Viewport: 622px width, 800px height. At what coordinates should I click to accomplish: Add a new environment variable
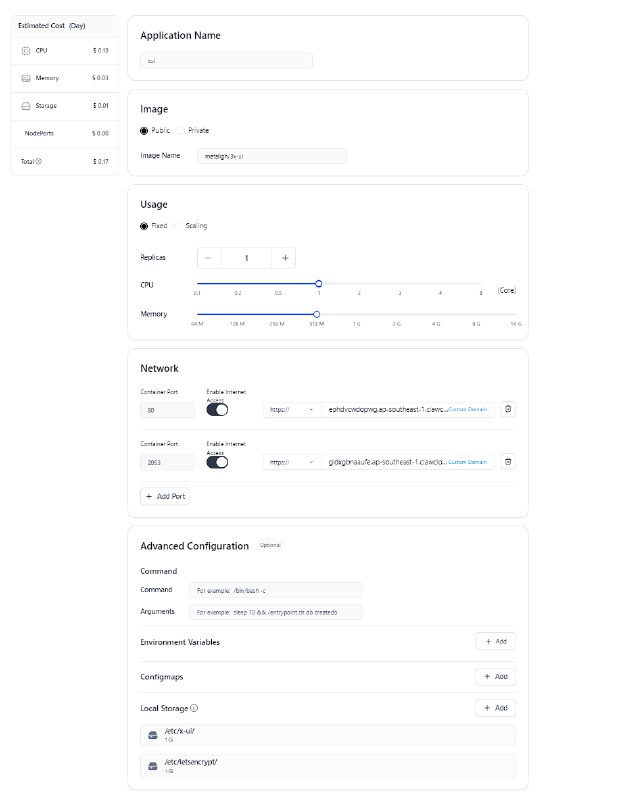(x=495, y=641)
